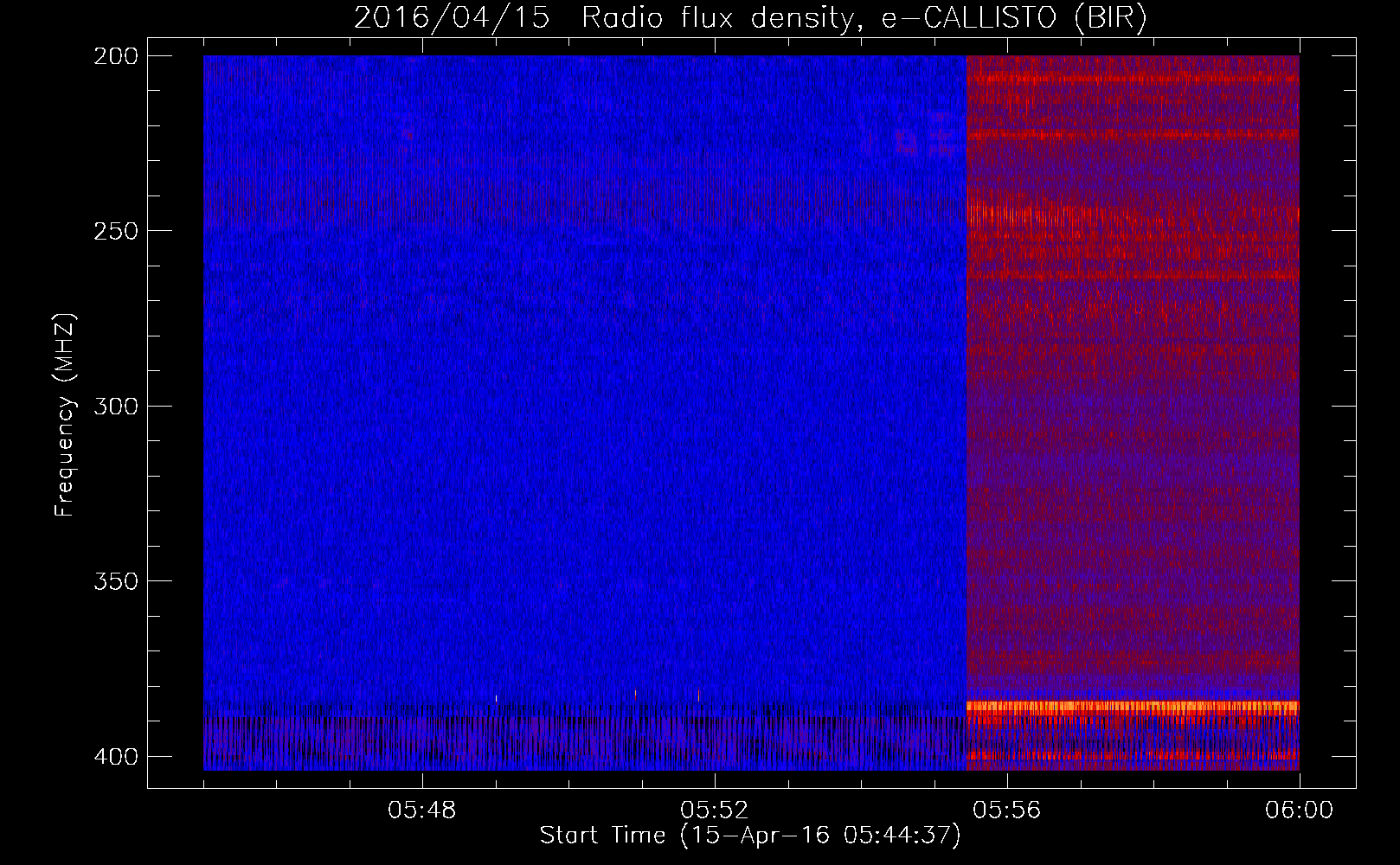The width and height of the screenshot is (1400, 865).
Task: Click the 'Frequency (MHZ)' axis label
Action: [65, 415]
